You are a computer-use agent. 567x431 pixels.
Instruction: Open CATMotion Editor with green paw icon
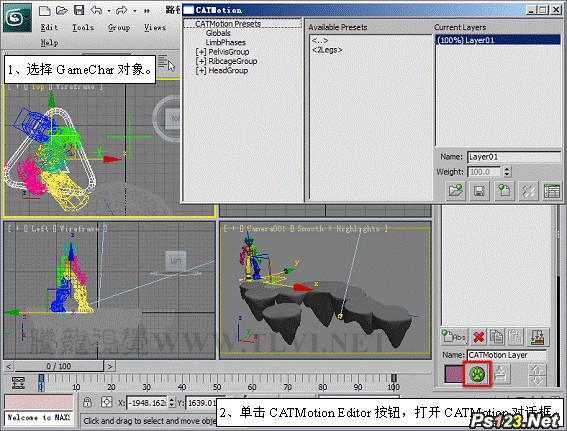(477, 374)
